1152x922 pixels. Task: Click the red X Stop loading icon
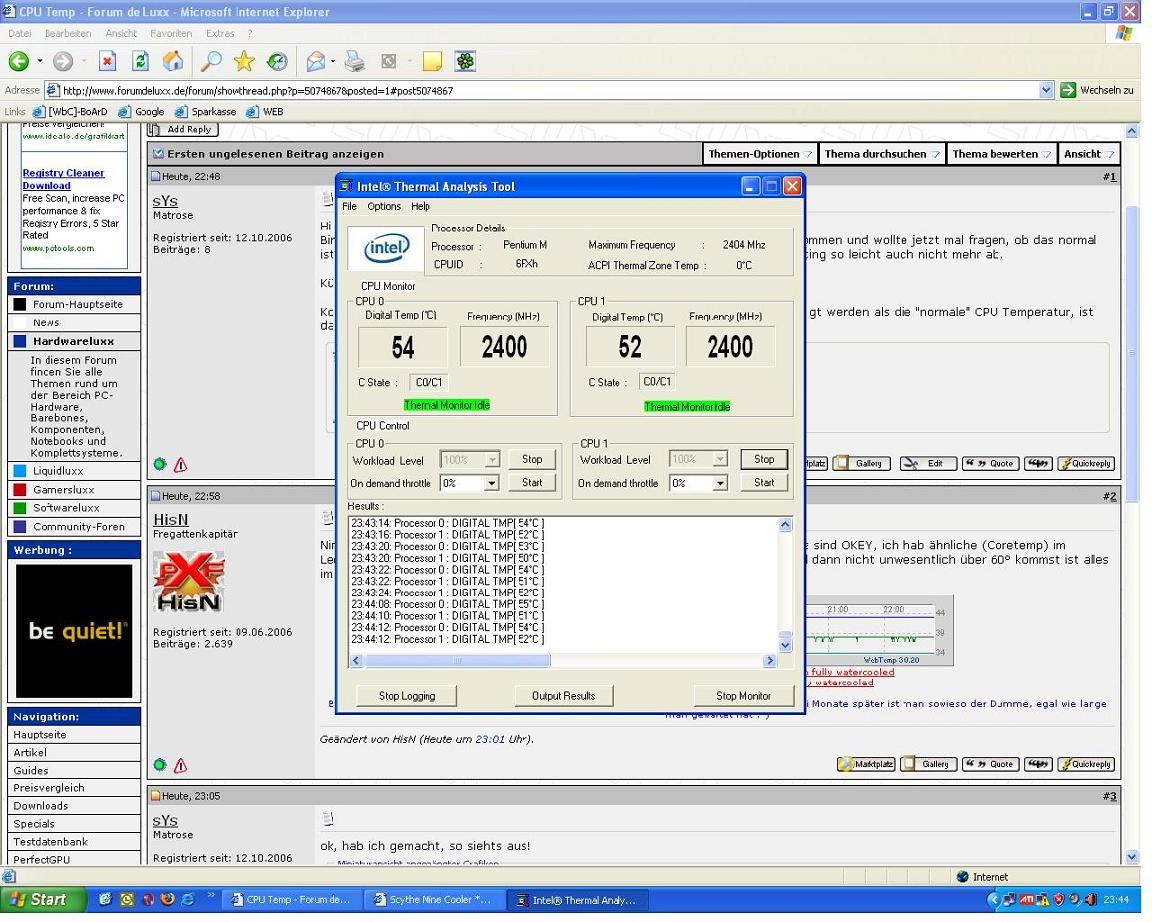pos(107,62)
